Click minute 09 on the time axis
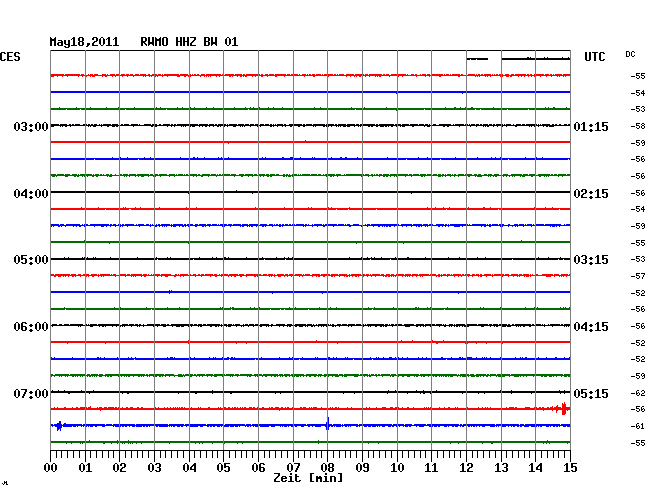 pyautogui.click(x=362, y=468)
